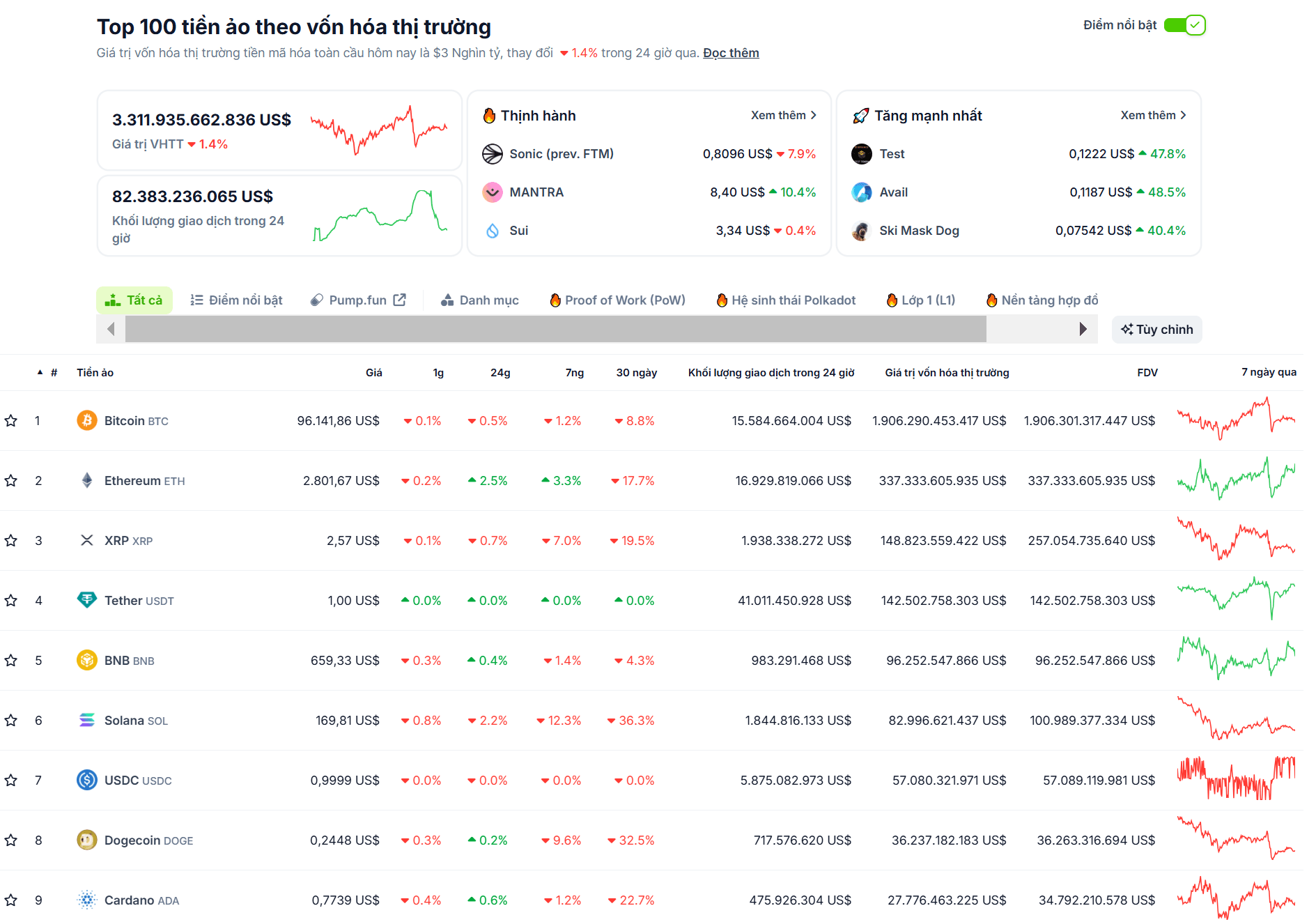Star Tether as a favorite
This screenshot has height=922, width=1316.
pos(11,601)
